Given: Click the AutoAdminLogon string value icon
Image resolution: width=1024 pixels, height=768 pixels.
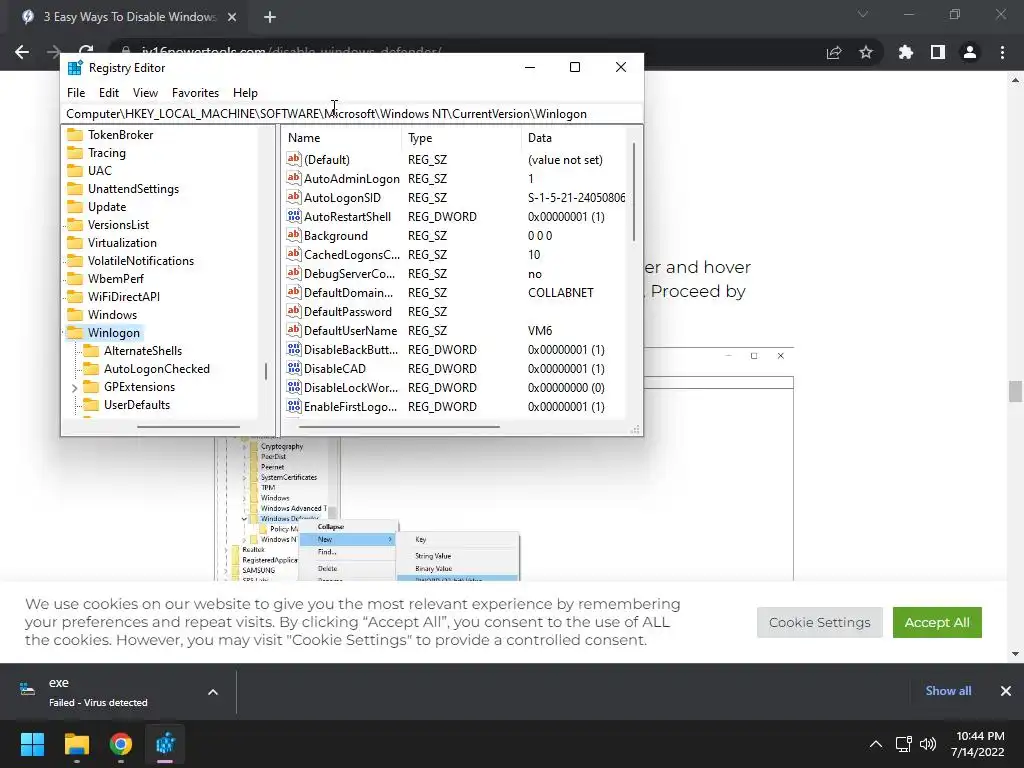Looking at the screenshot, I should (294, 178).
